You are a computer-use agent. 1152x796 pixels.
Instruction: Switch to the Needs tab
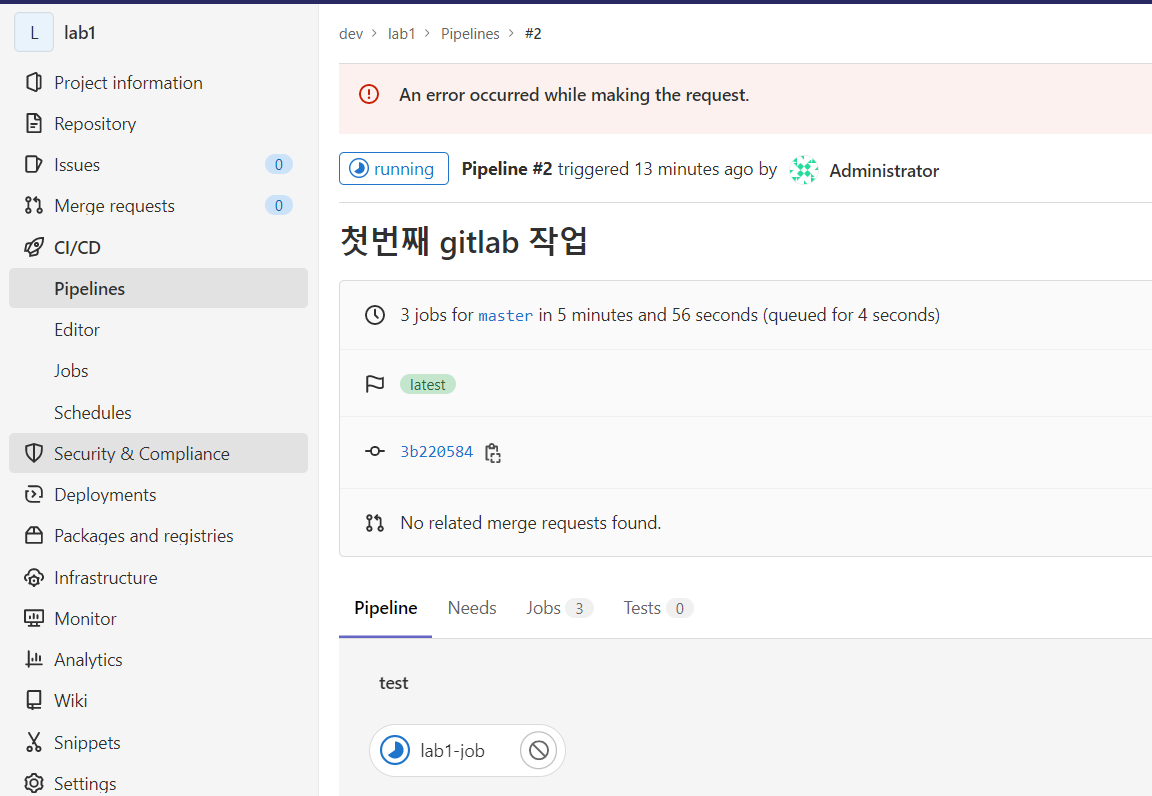[x=472, y=608]
